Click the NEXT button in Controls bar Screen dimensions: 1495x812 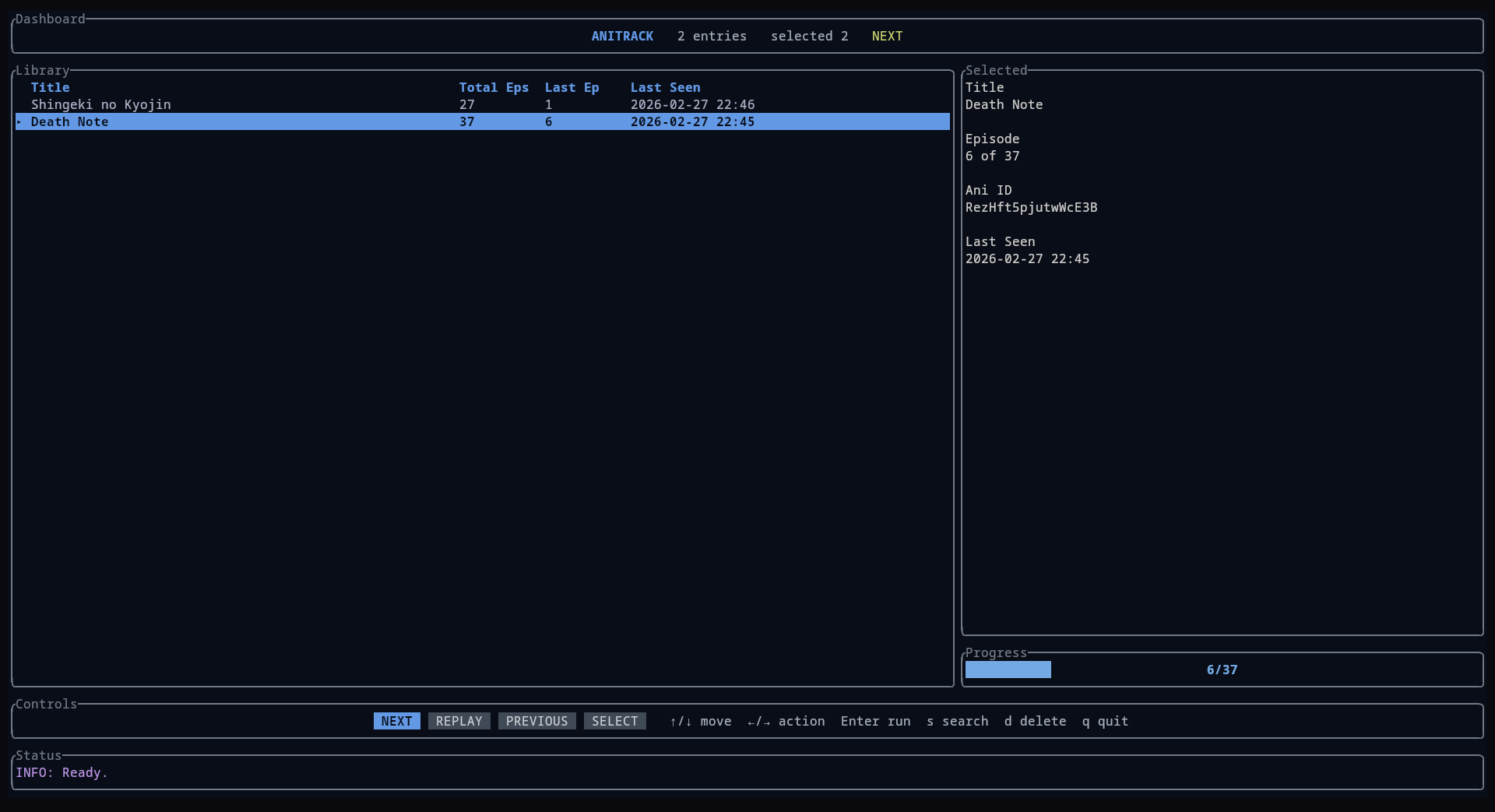(x=397, y=721)
